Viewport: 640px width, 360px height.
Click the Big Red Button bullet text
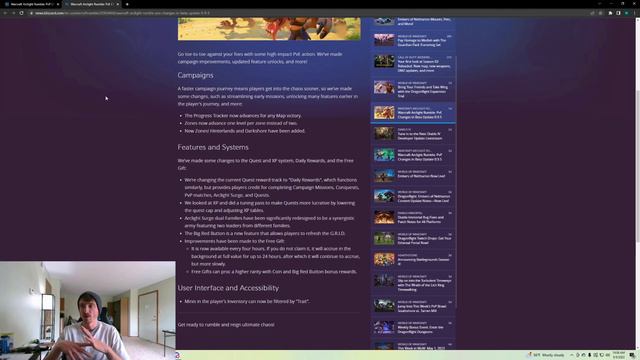(x=264, y=233)
